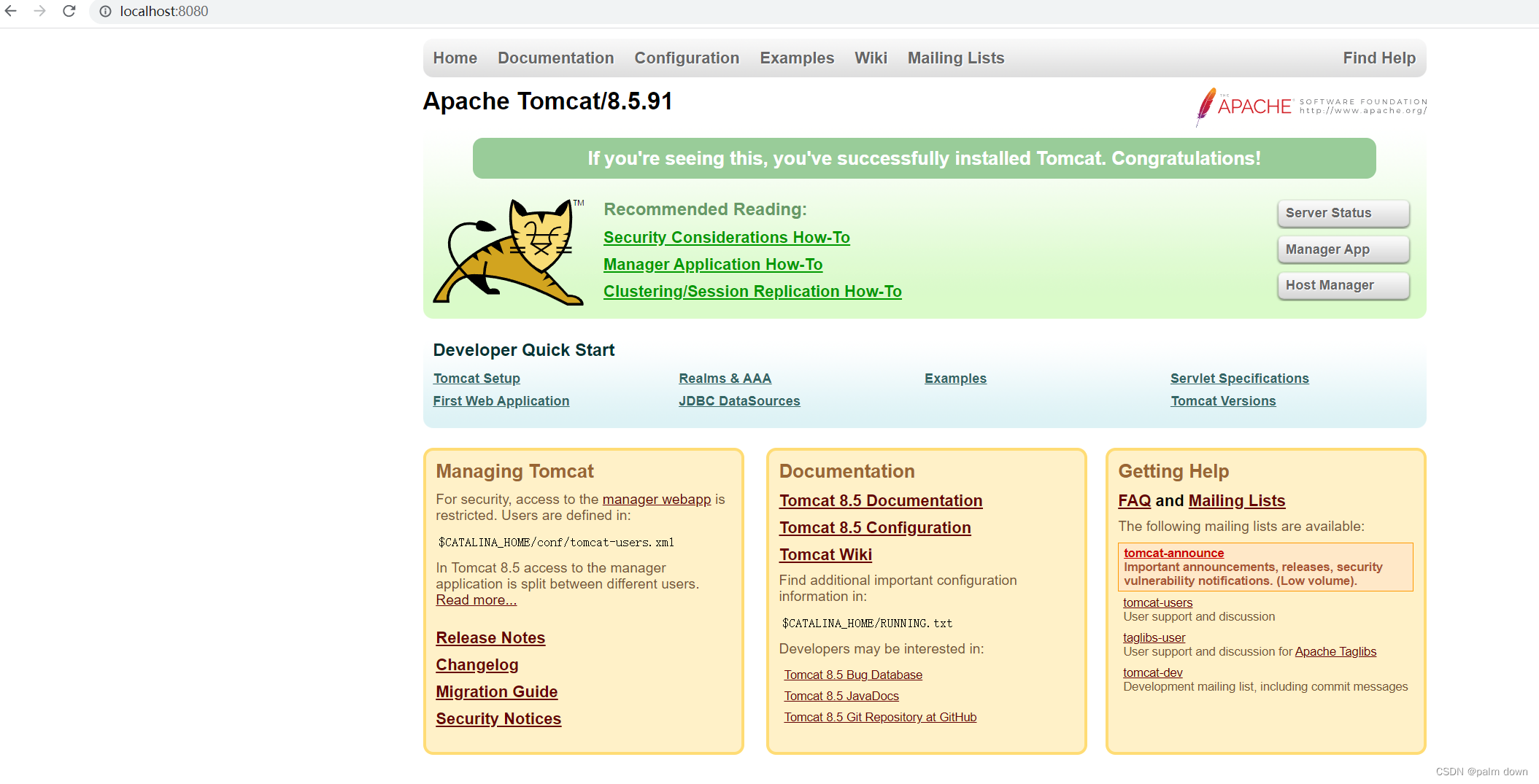Open Security Considerations How-To link
The width and height of the screenshot is (1539, 784).
click(727, 238)
